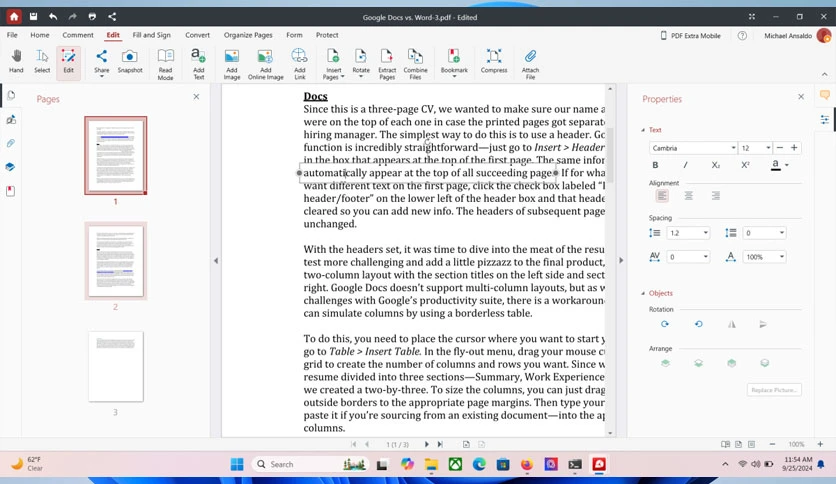Switch to Read Mode
836x484 pixels.
tap(165, 64)
